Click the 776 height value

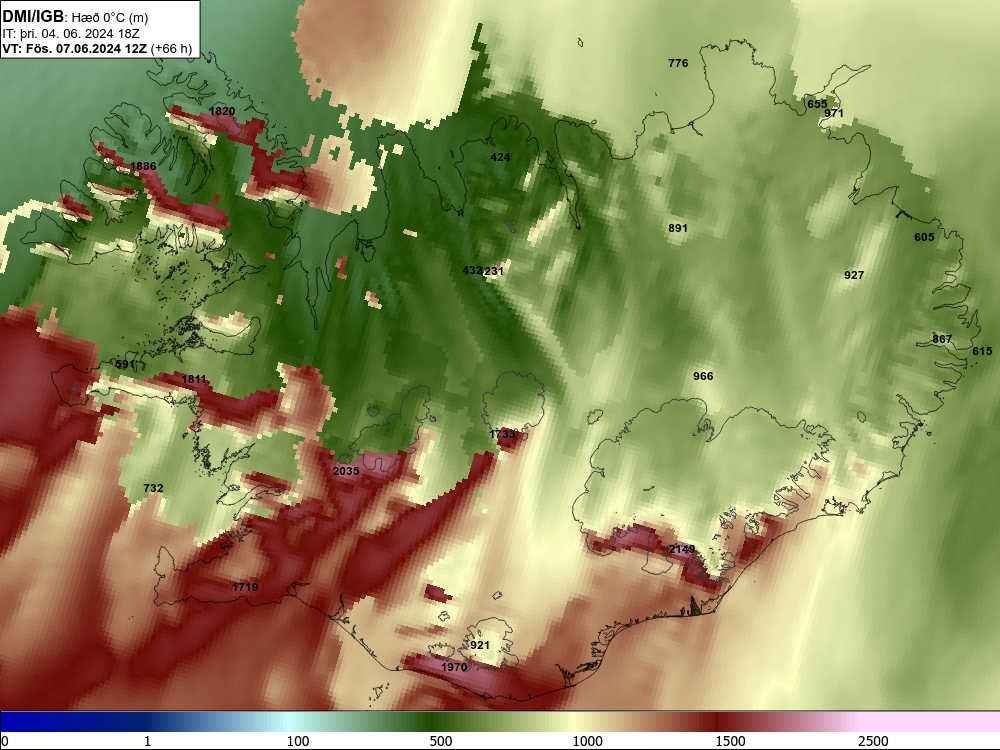678,63
